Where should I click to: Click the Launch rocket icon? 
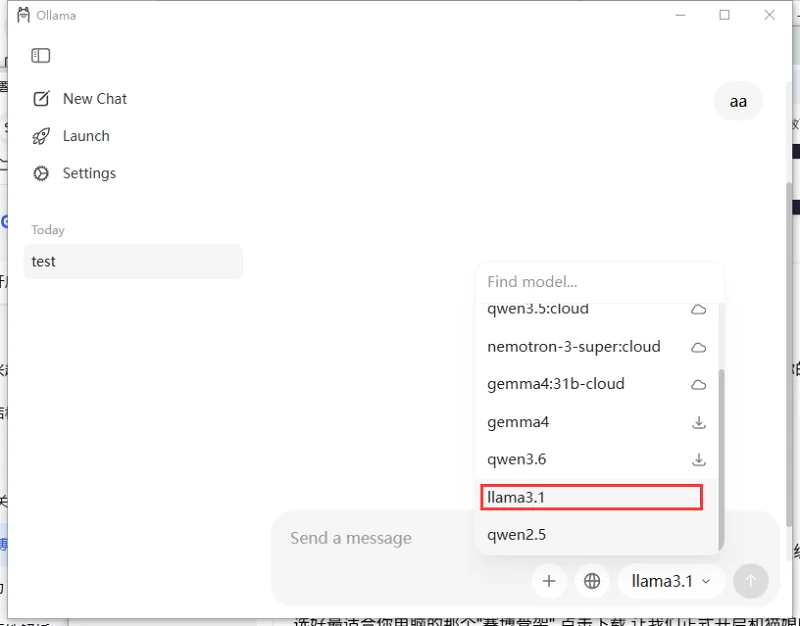41,136
